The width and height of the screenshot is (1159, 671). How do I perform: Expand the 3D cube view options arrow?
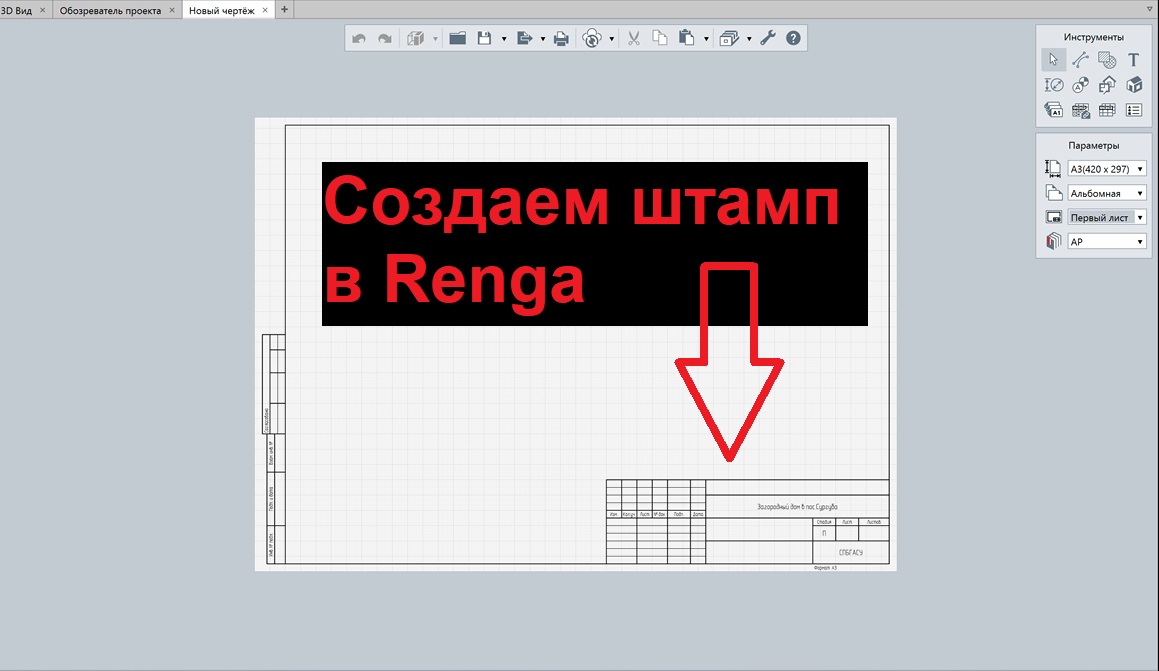(x=435, y=39)
